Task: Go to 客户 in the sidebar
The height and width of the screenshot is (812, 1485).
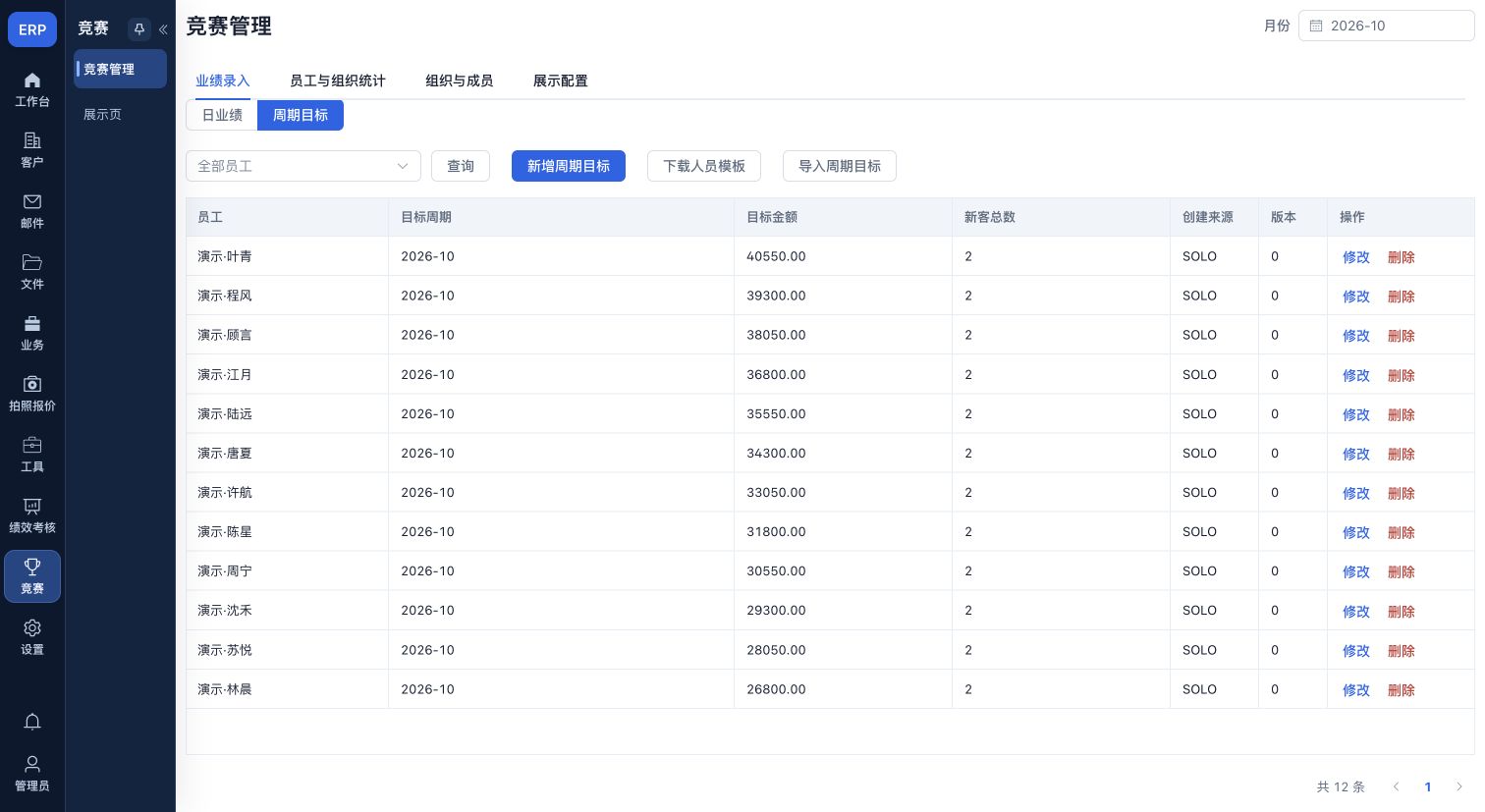Action: pyautogui.click(x=32, y=150)
